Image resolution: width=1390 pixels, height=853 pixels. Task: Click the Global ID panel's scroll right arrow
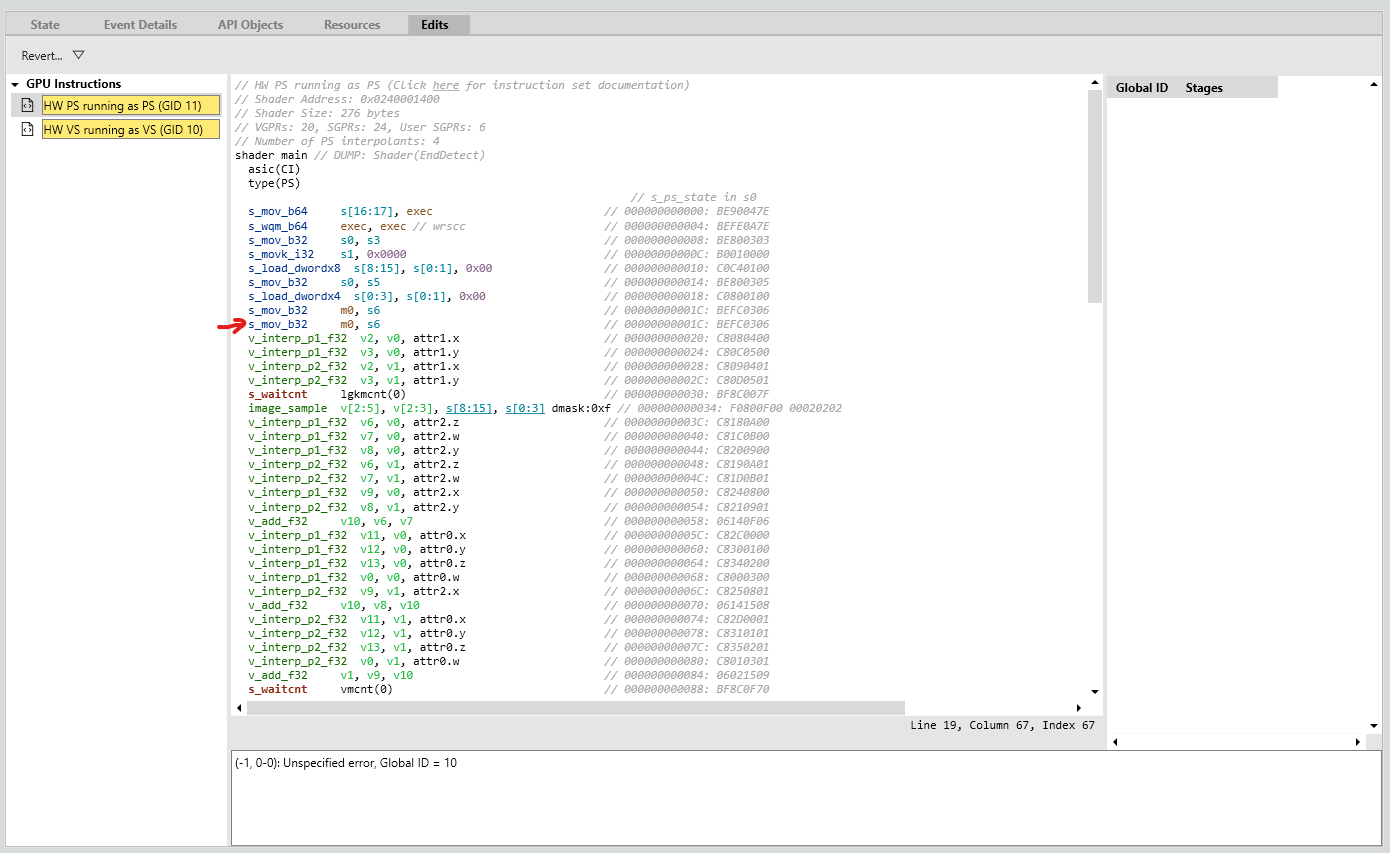coord(1358,742)
